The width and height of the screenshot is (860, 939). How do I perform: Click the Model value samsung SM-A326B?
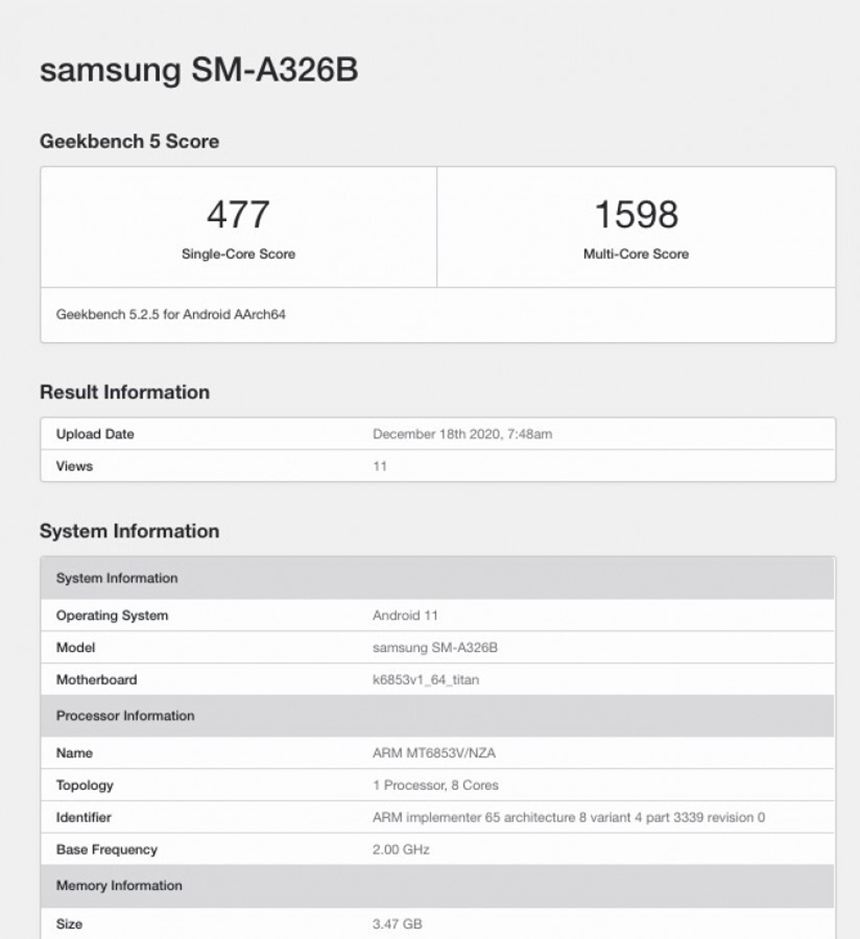[435, 648]
